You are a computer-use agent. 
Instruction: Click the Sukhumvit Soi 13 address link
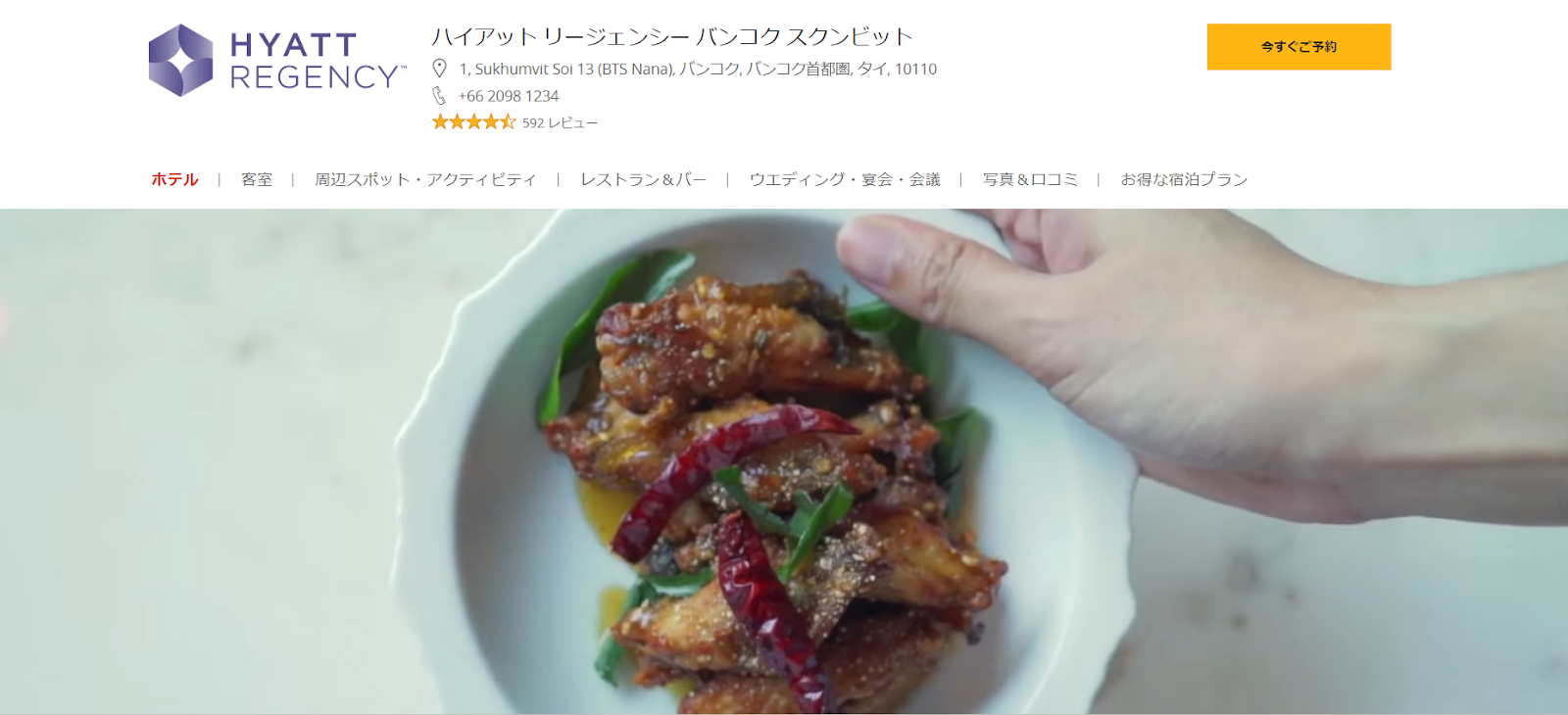click(x=698, y=69)
